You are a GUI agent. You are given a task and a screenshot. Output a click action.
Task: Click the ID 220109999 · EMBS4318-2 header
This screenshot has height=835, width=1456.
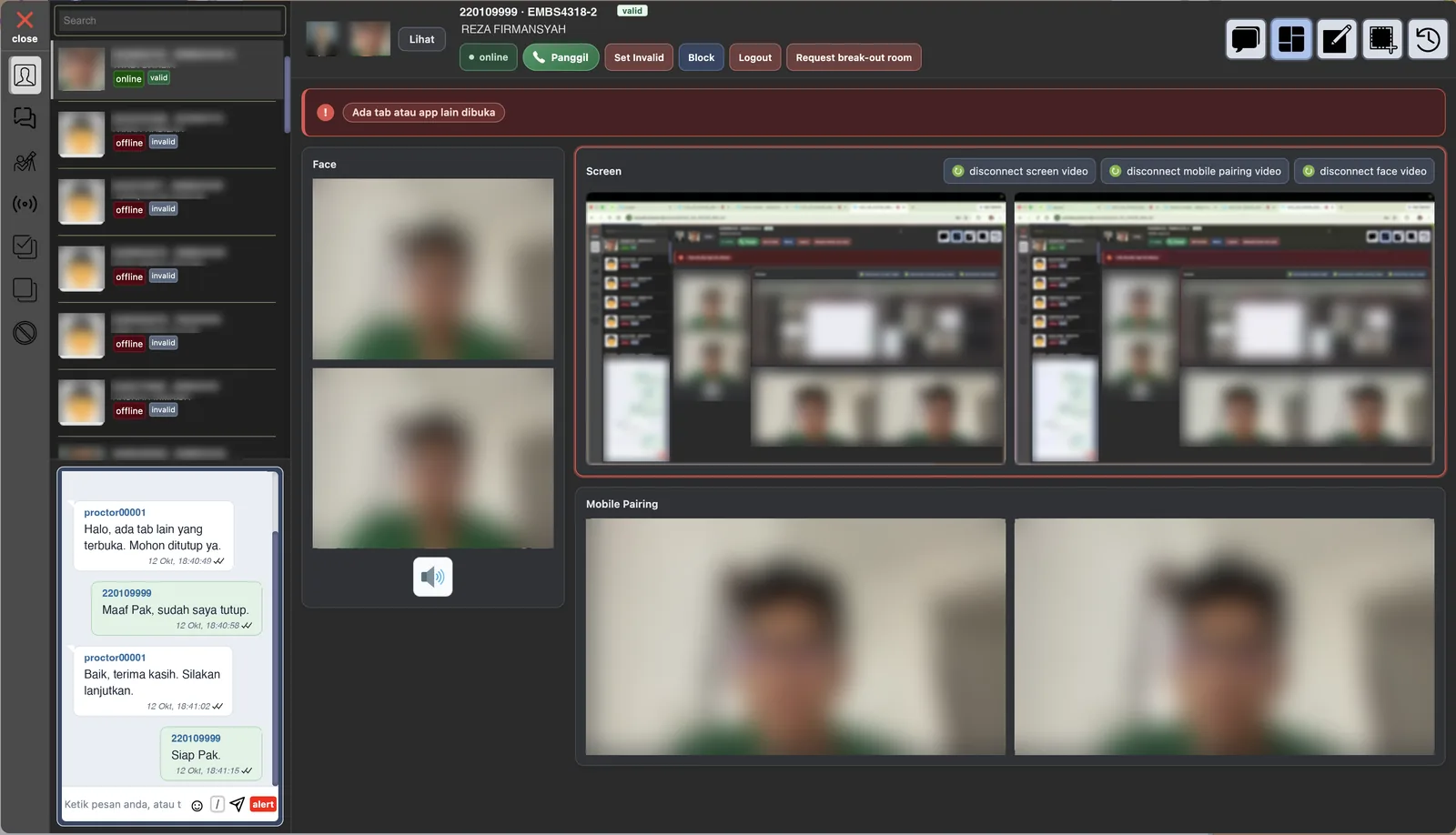[528, 12]
